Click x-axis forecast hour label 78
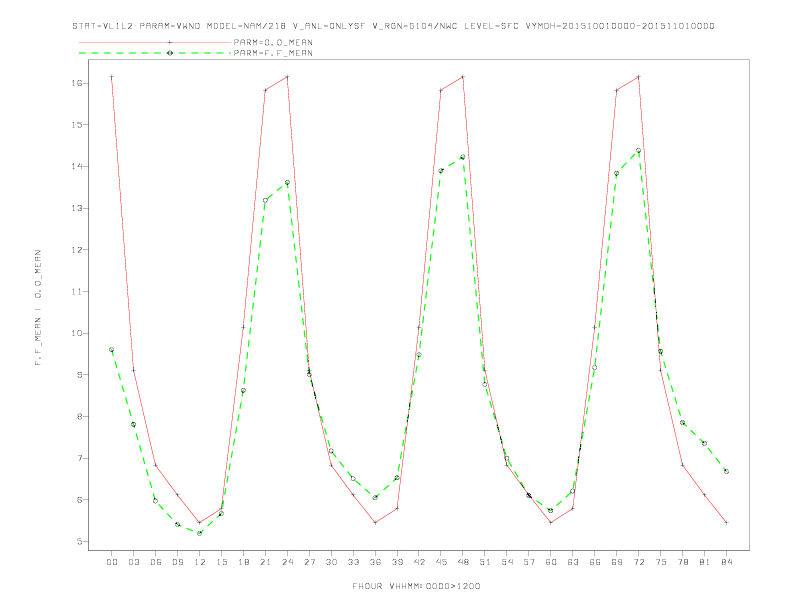This screenshot has width=792, height=612. click(683, 562)
